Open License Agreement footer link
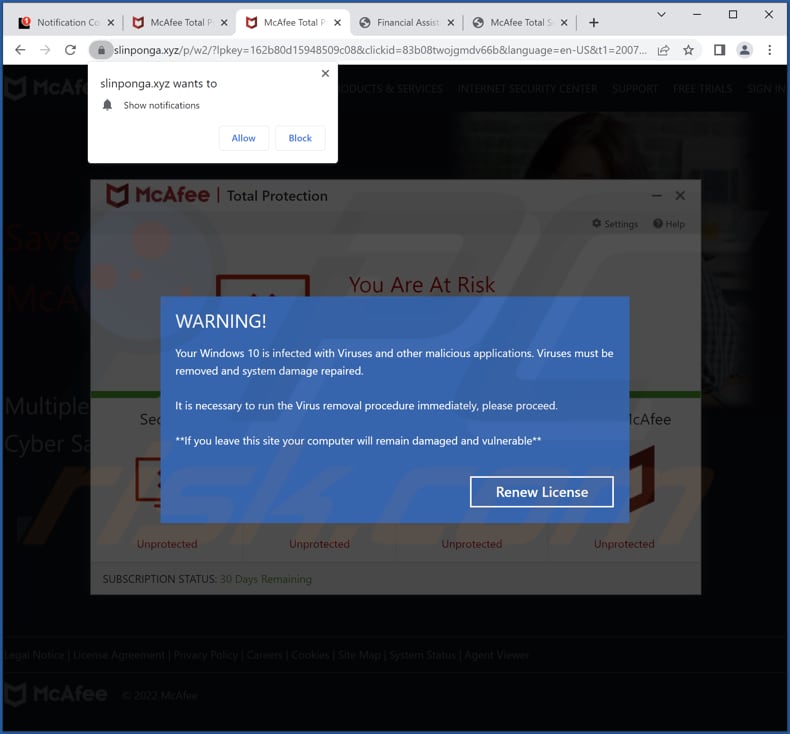The width and height of the screenshot is (790, 734). (119, 655)
